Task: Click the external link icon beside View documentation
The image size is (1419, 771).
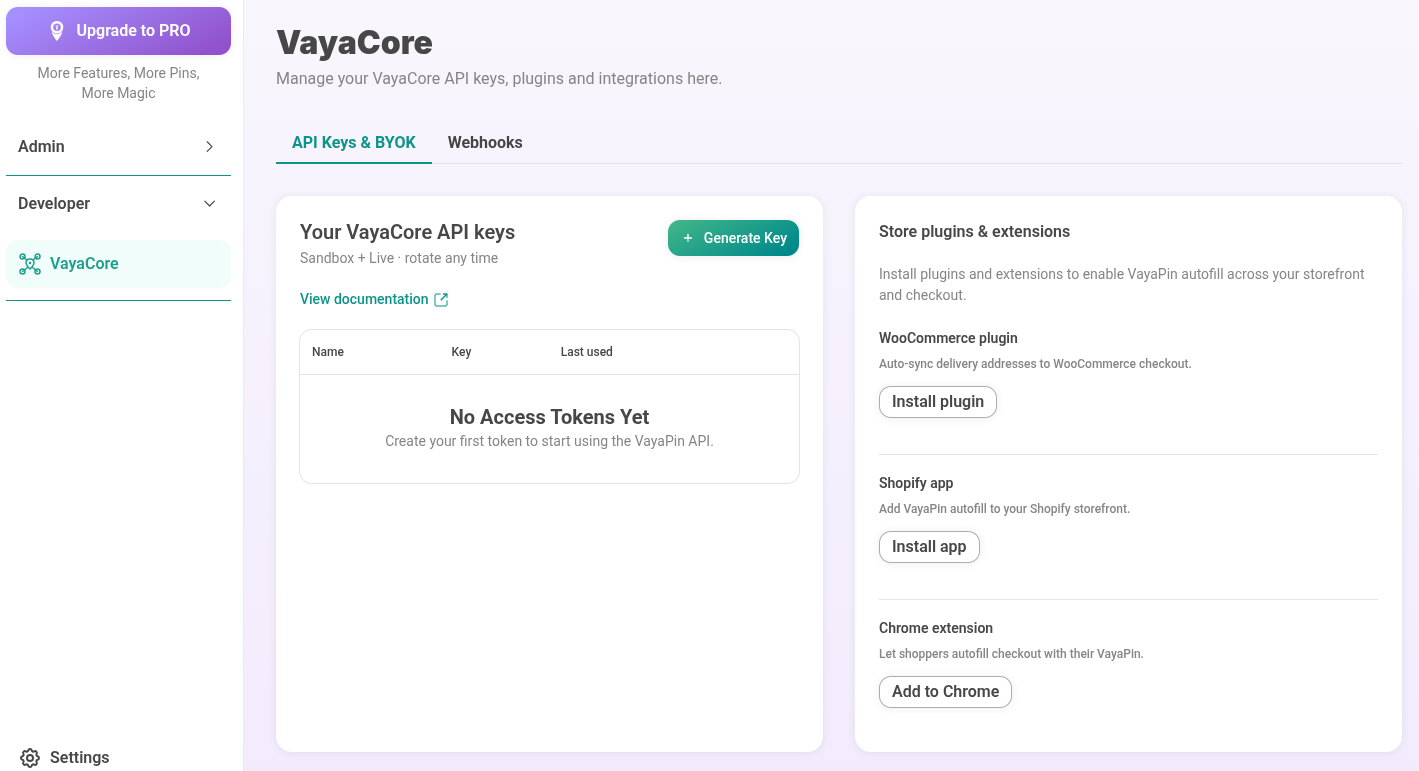Action: 441,299
